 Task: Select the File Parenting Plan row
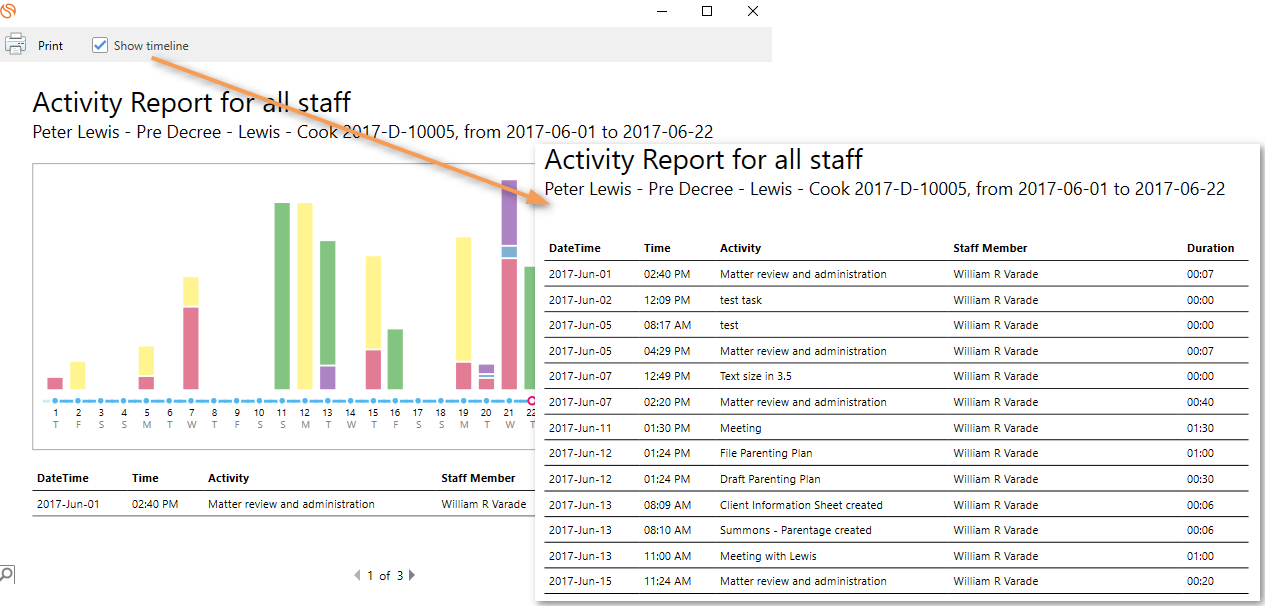tap(766, 453)
